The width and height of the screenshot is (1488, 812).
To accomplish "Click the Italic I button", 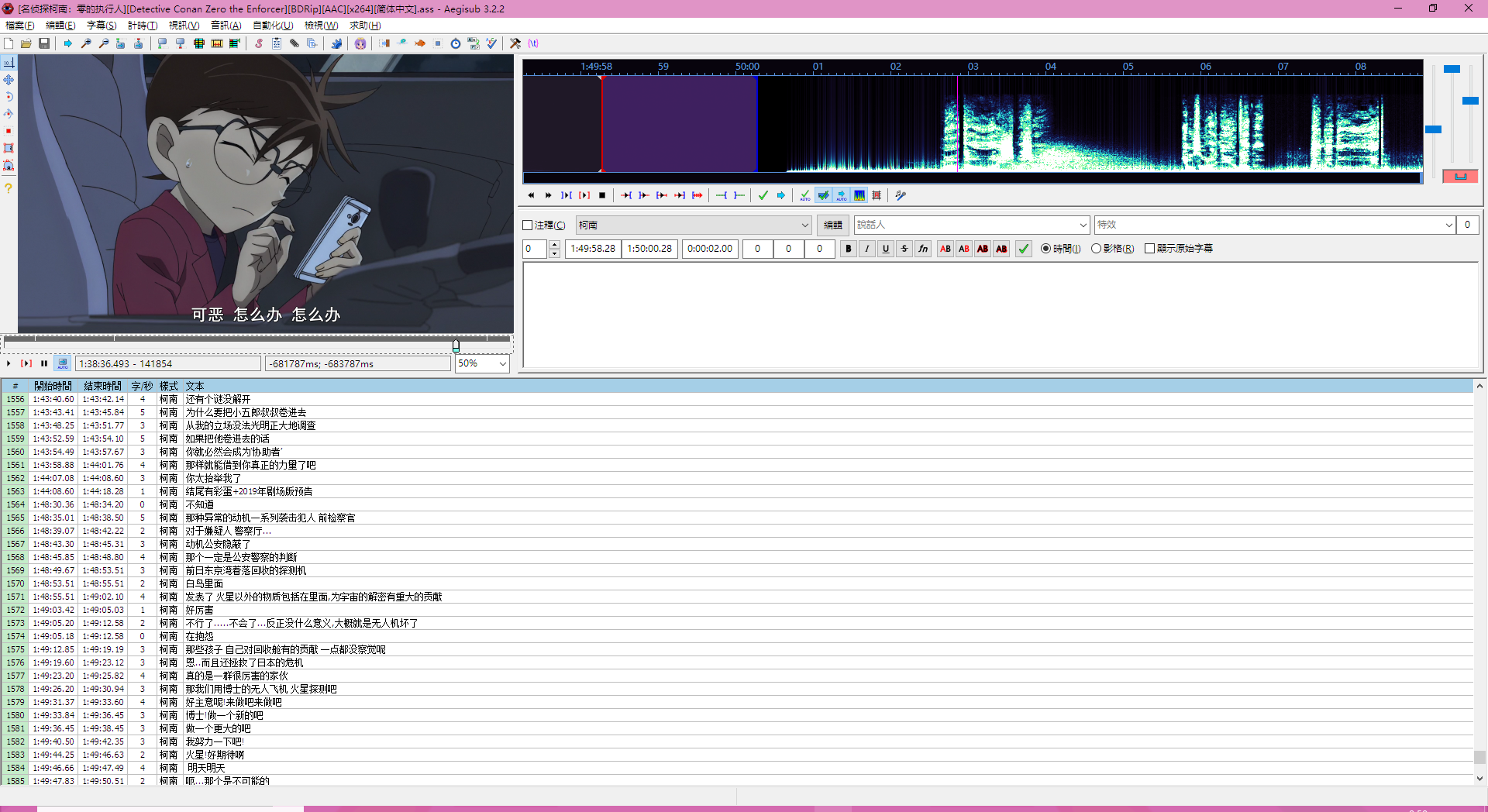I will click(867, 249).
